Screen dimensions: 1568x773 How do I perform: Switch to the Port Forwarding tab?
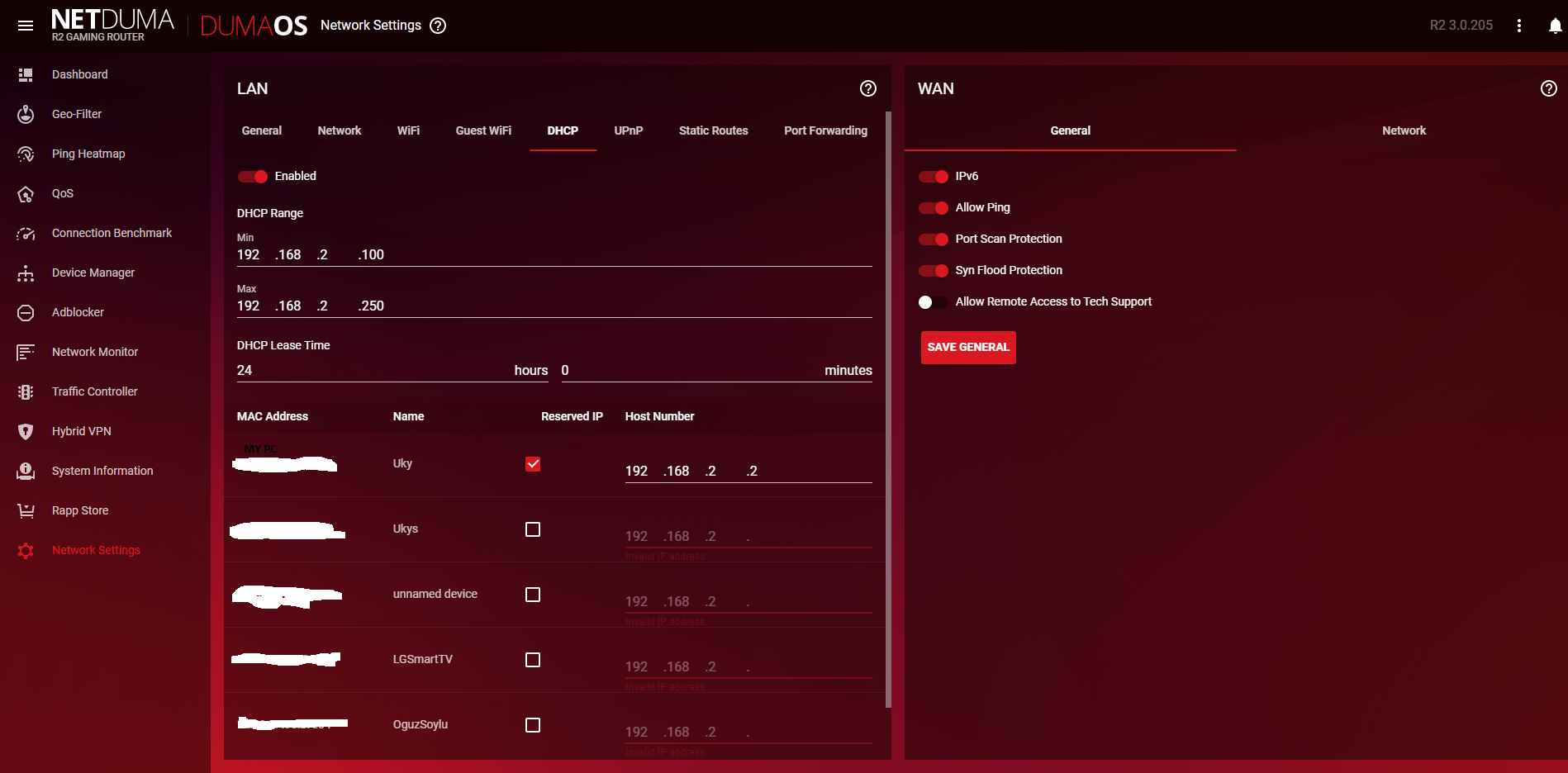click(x=825, y=130)
